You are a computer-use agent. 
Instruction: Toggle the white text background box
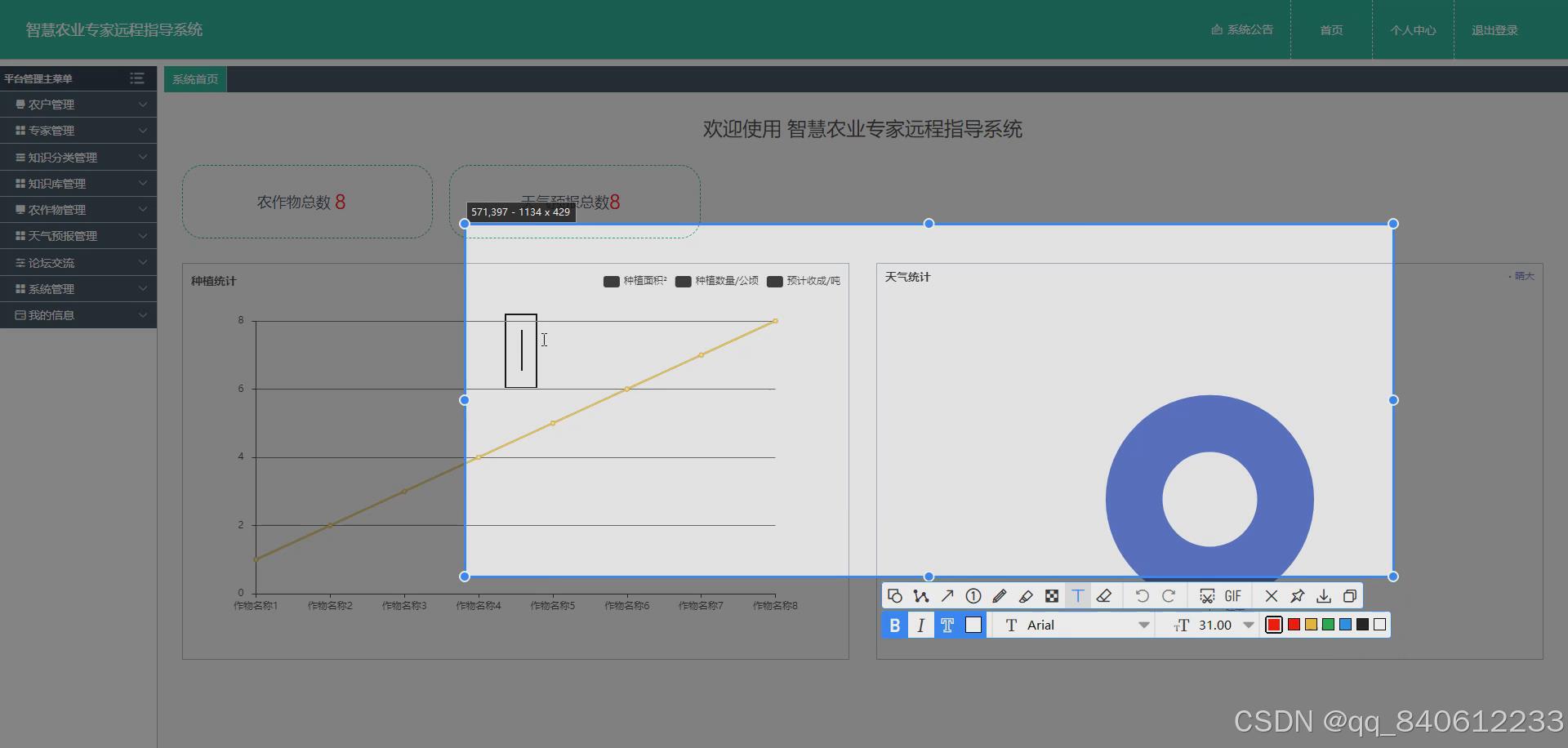pos(973,625)
